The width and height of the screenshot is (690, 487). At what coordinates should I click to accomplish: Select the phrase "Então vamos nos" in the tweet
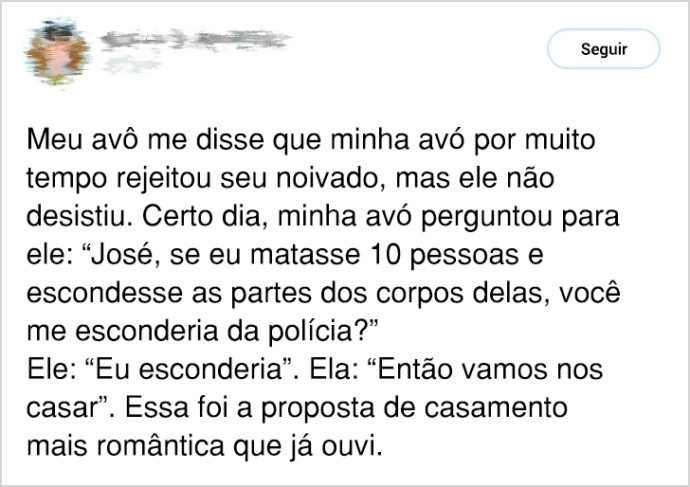pyautogui.click(x=490, y=370)
